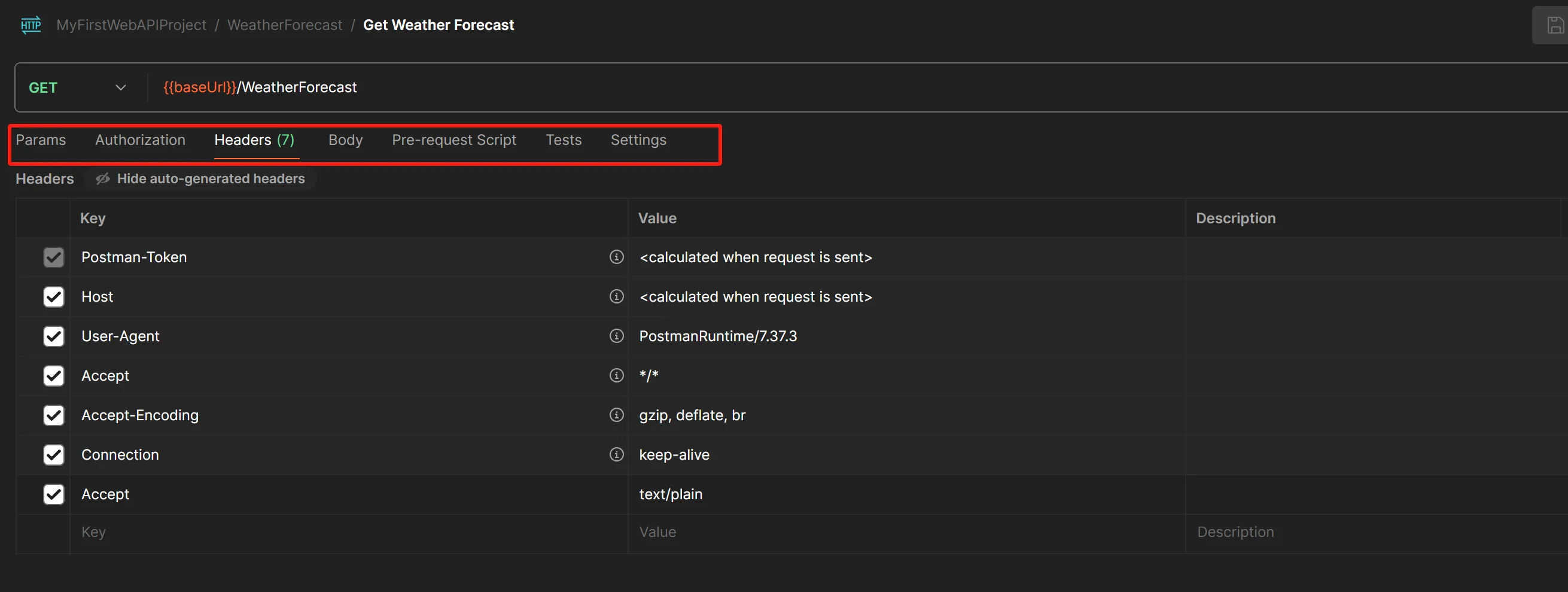Show info icon for Connection header

[617, 454]
